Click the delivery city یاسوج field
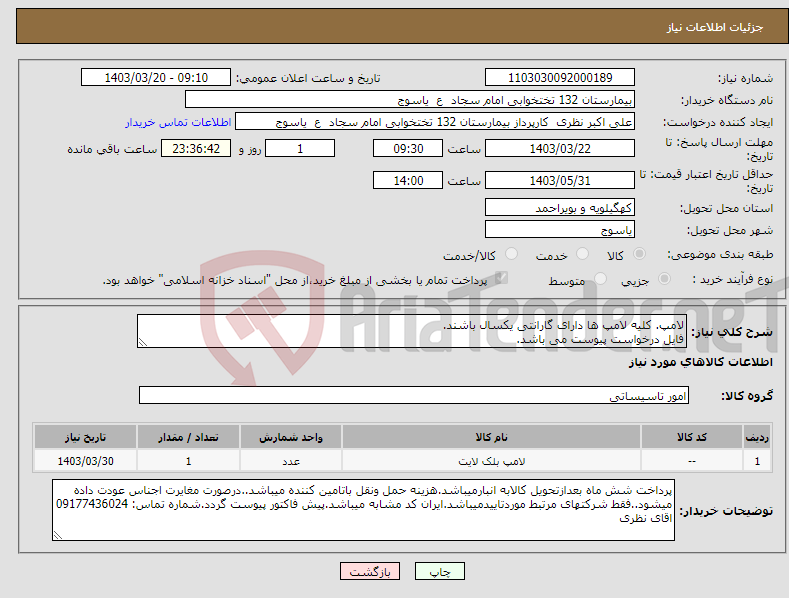 click(560, 230)
